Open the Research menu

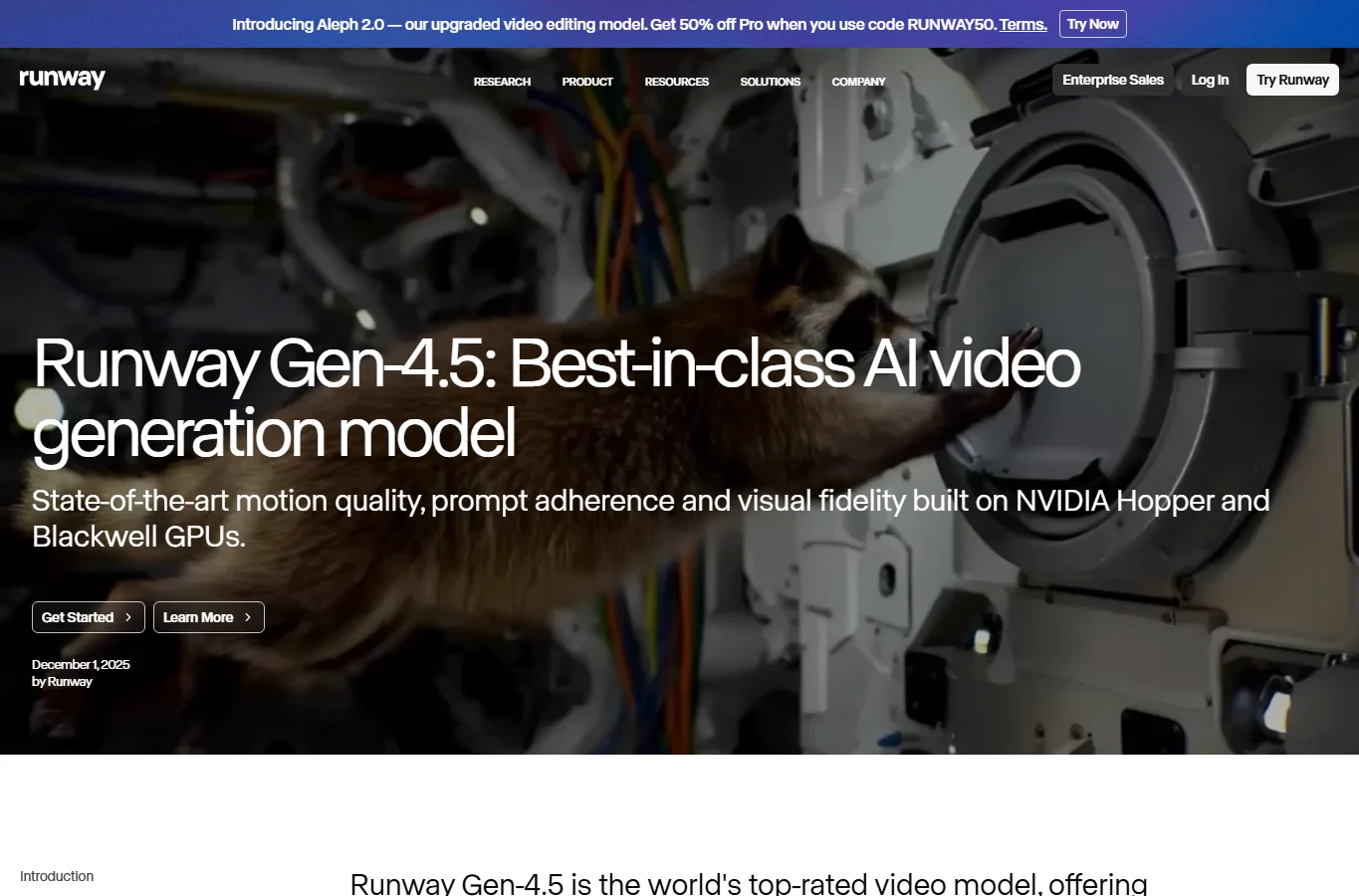tap(502, 82)
